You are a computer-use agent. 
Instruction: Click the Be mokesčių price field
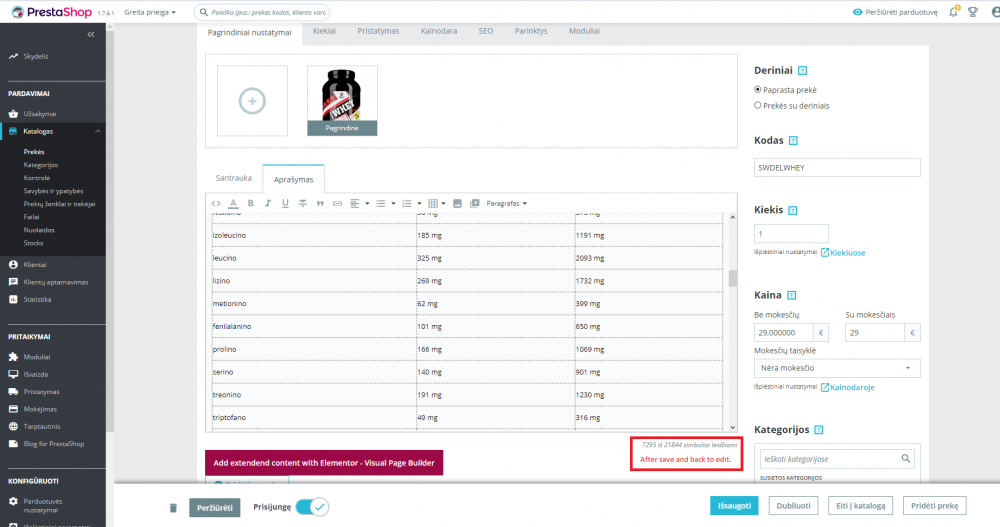point(784,333)
